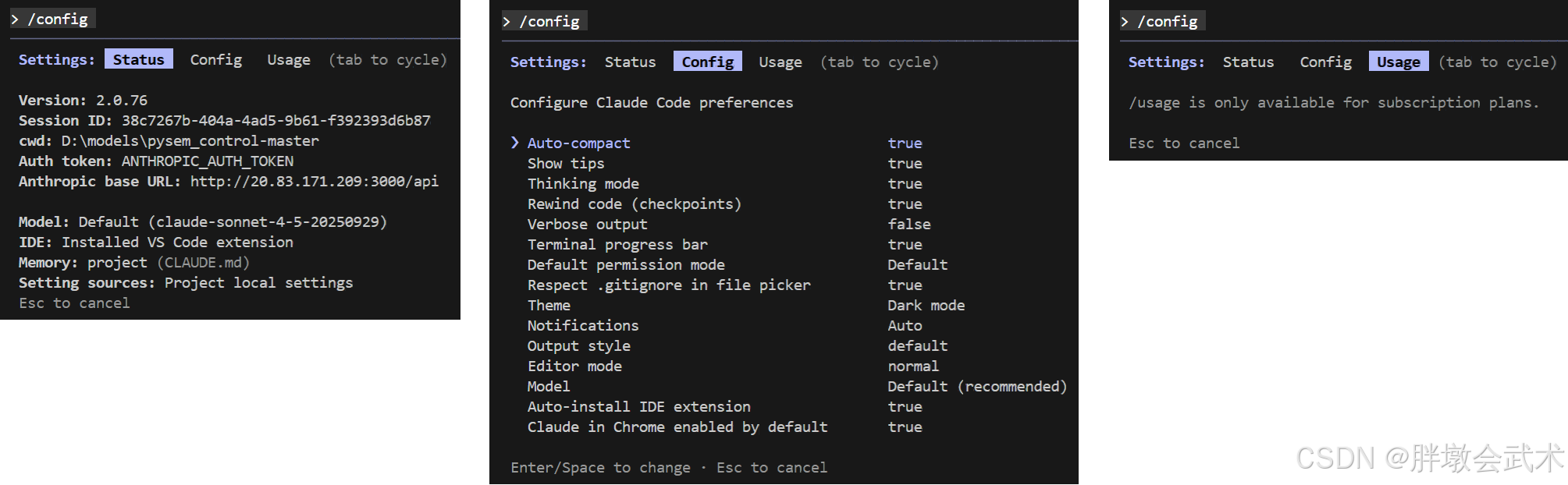Select the highlighted Usage tab
This screenshot has width=1568, height=485.
coord(1398,62)
